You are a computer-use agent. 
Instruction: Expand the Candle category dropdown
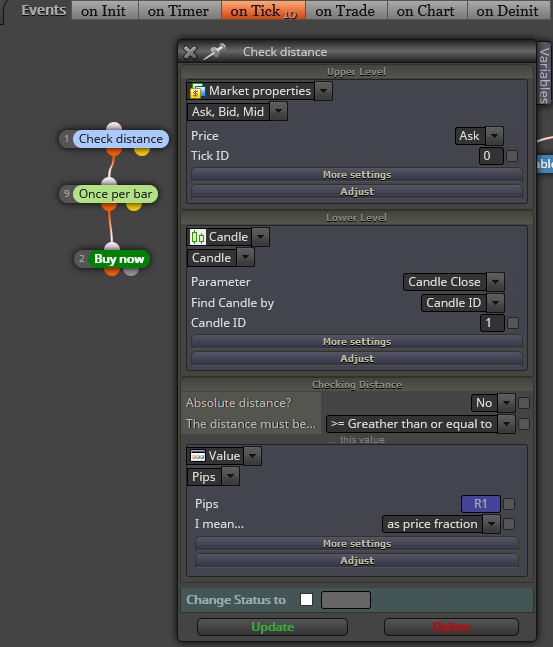260,237
